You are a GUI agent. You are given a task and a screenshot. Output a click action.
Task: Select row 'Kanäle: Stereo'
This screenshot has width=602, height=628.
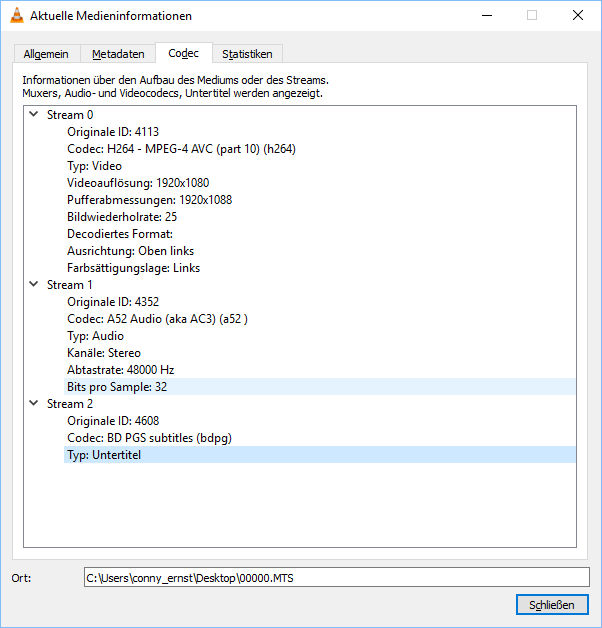[x=320, y=353]
